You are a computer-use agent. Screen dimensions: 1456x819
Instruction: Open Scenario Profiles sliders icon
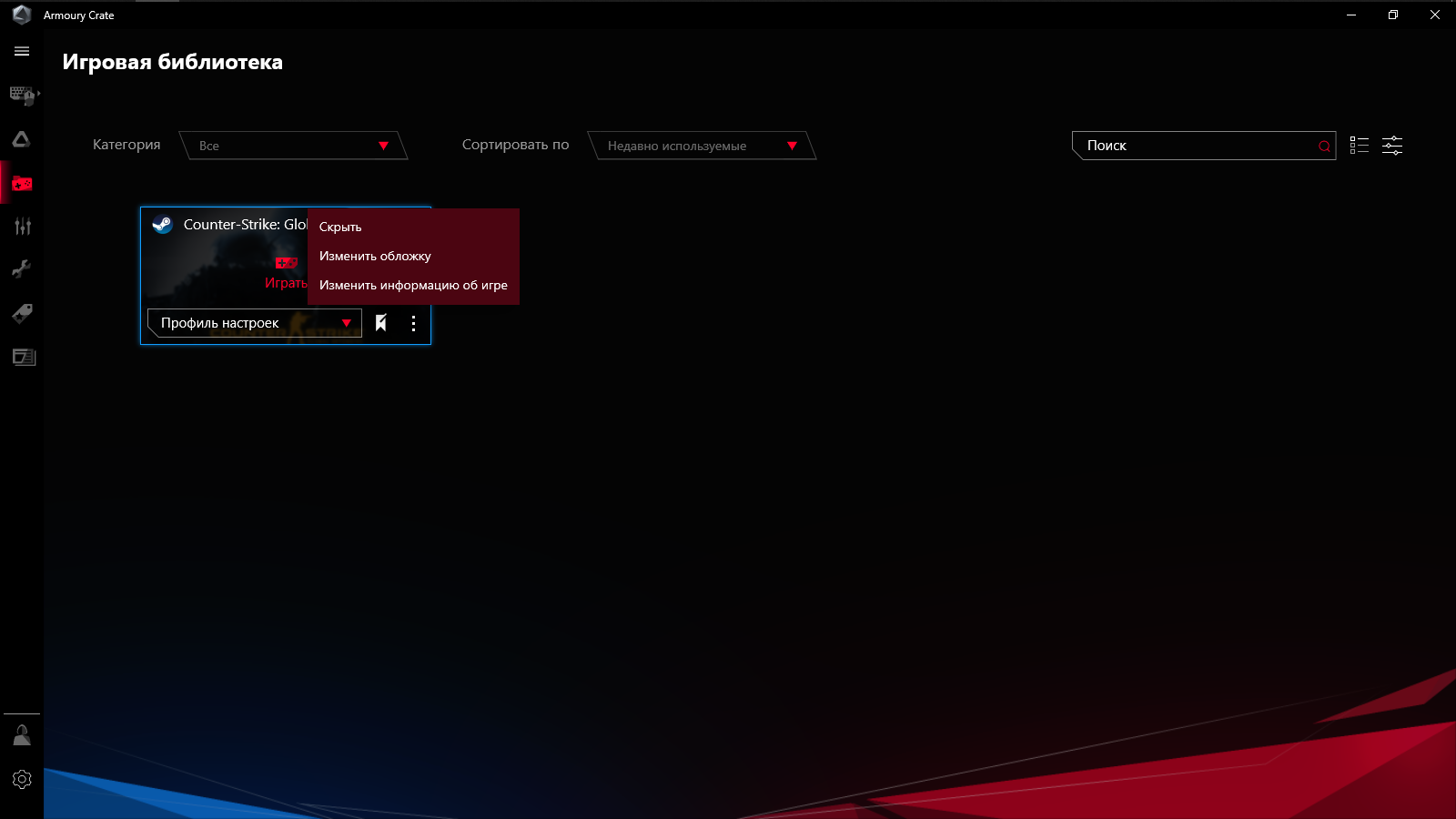23,227
